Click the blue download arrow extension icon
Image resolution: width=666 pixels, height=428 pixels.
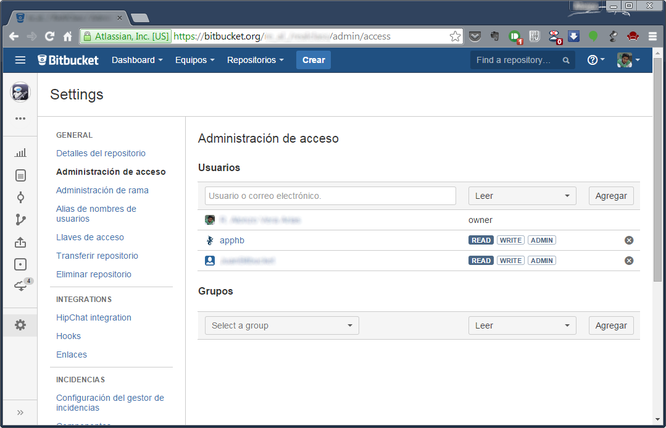point(574,36)
